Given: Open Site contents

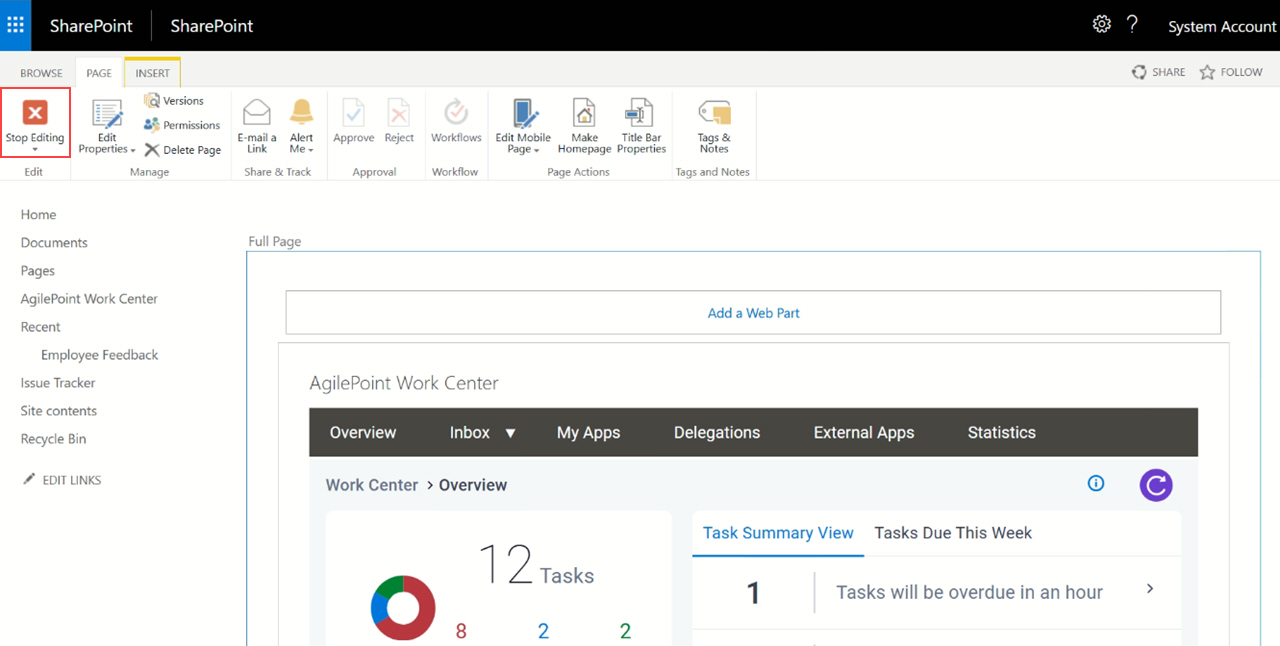Looking at the screenshot, I should click(x=59, y=411).
